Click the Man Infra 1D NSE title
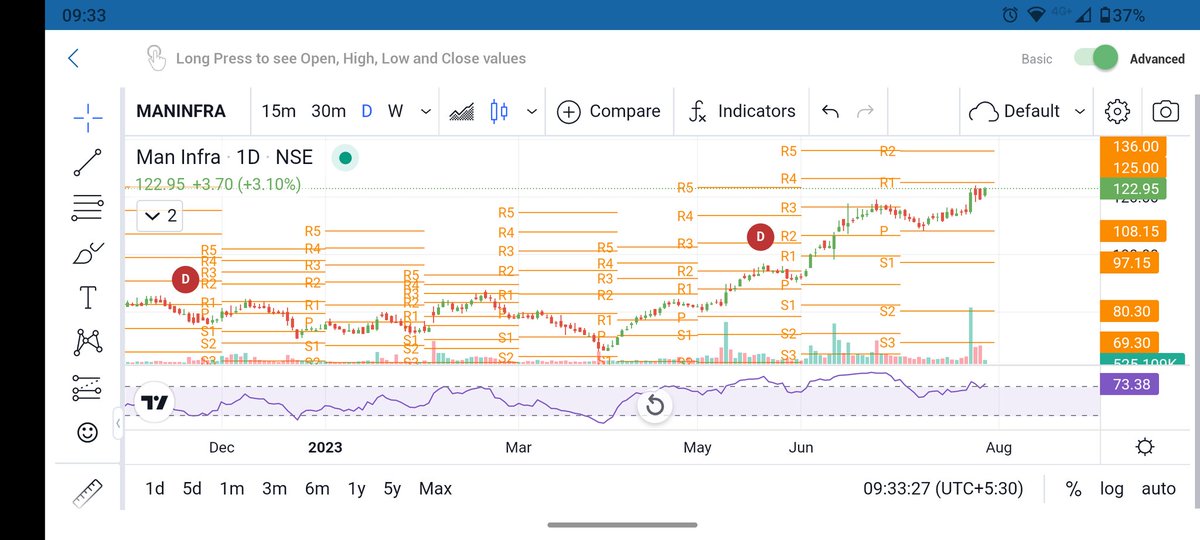Image resolution: width=1200 pixels, height=540 pixels. 224,157
